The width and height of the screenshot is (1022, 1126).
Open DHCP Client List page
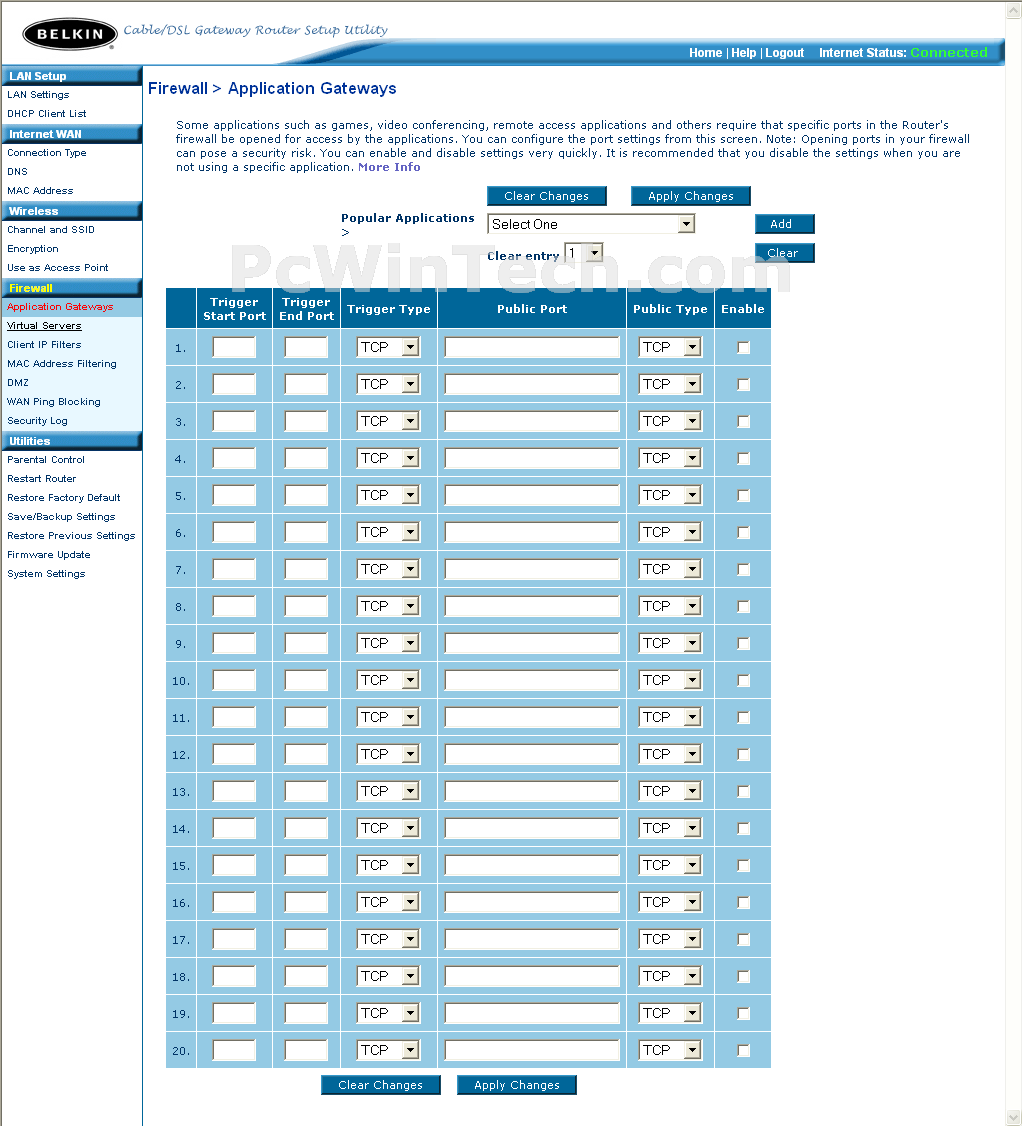click(47, 113)
